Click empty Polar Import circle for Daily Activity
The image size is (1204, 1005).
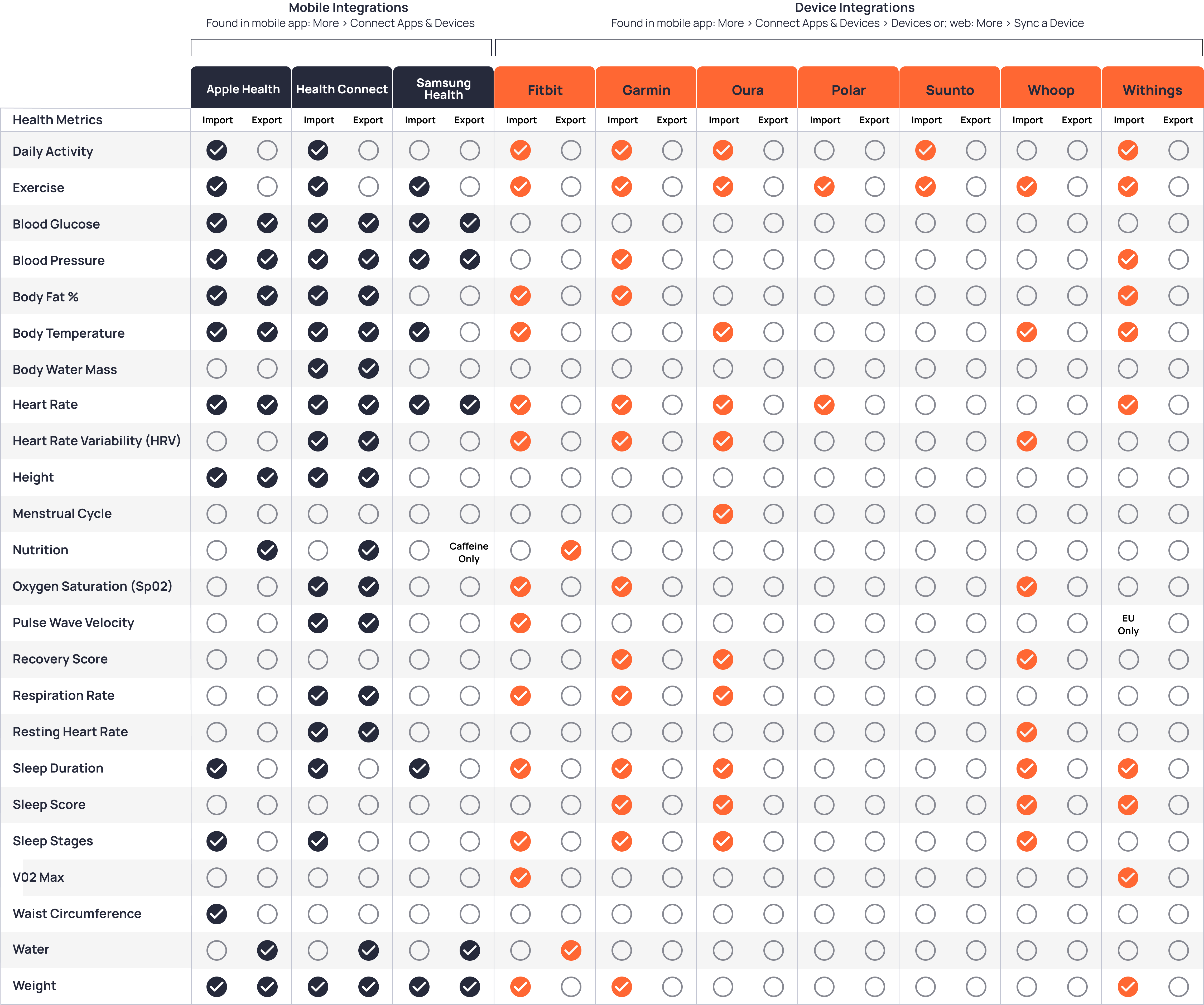tap(824, 151)
